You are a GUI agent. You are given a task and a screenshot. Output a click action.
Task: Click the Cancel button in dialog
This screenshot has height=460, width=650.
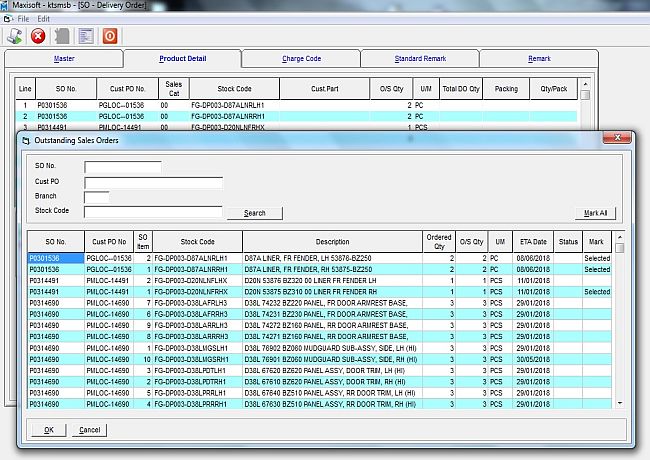click(x=88, y=430)
